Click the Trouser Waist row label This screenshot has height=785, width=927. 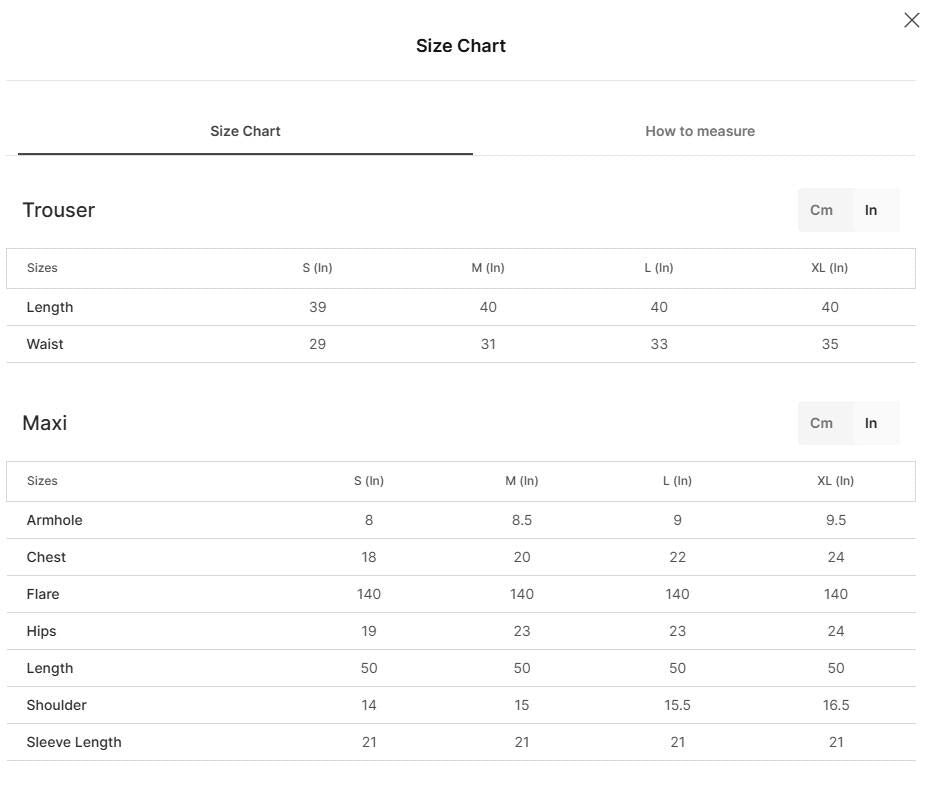click(45, 344)
